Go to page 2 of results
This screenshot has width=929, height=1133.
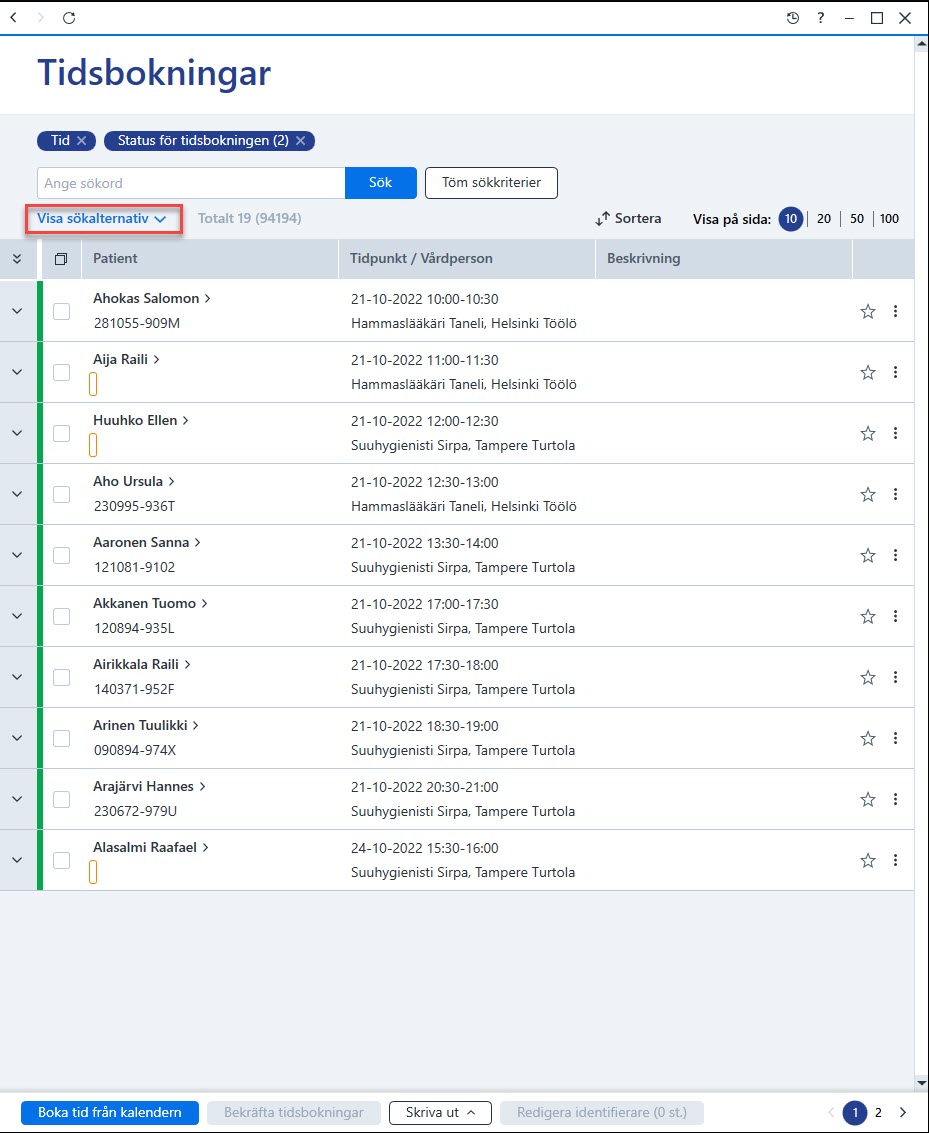(878, 1113)
